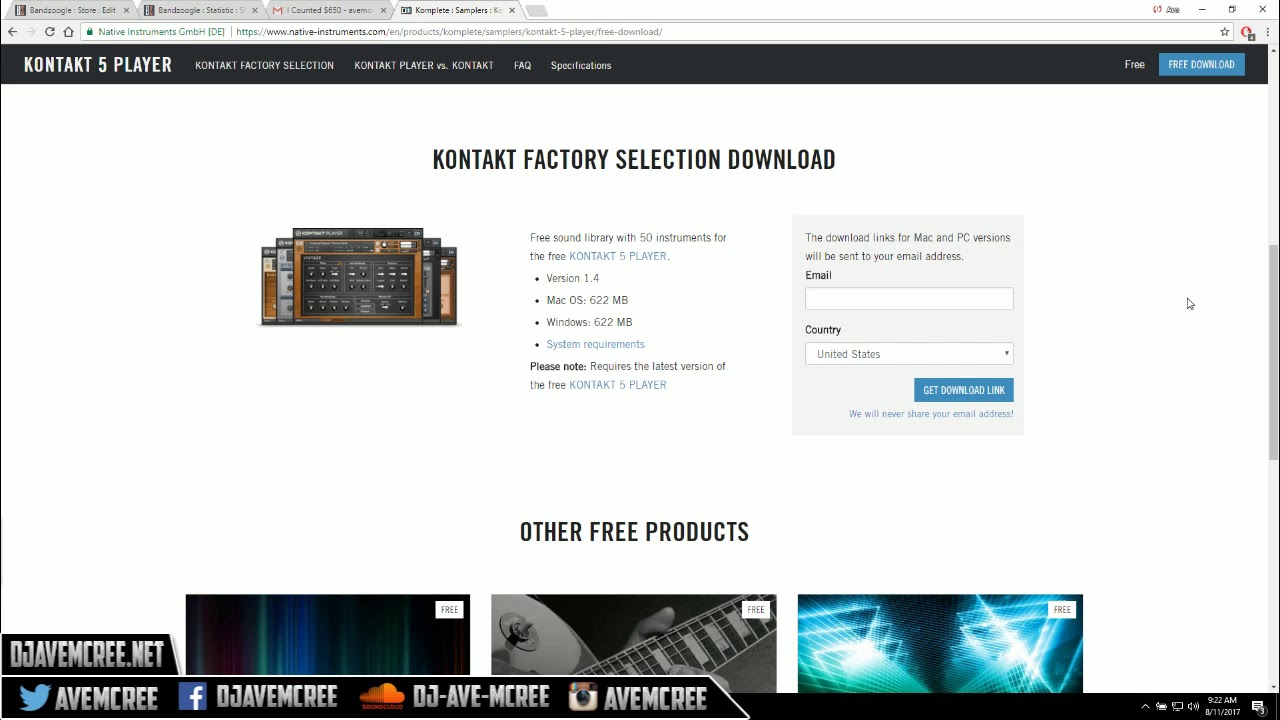Click the "Windows: 622 MB" bullet text

pyautogui.click(x=589, y=322)
